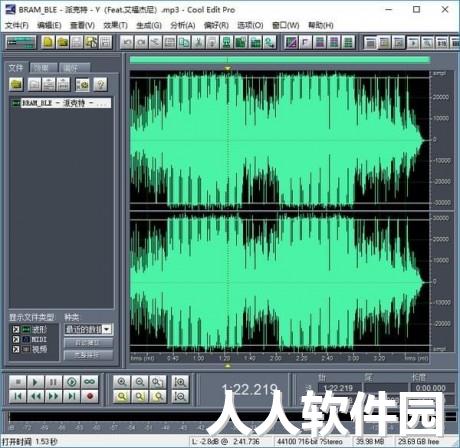Toggle the 视频 video file type checkbox

[x=16, y=349]
